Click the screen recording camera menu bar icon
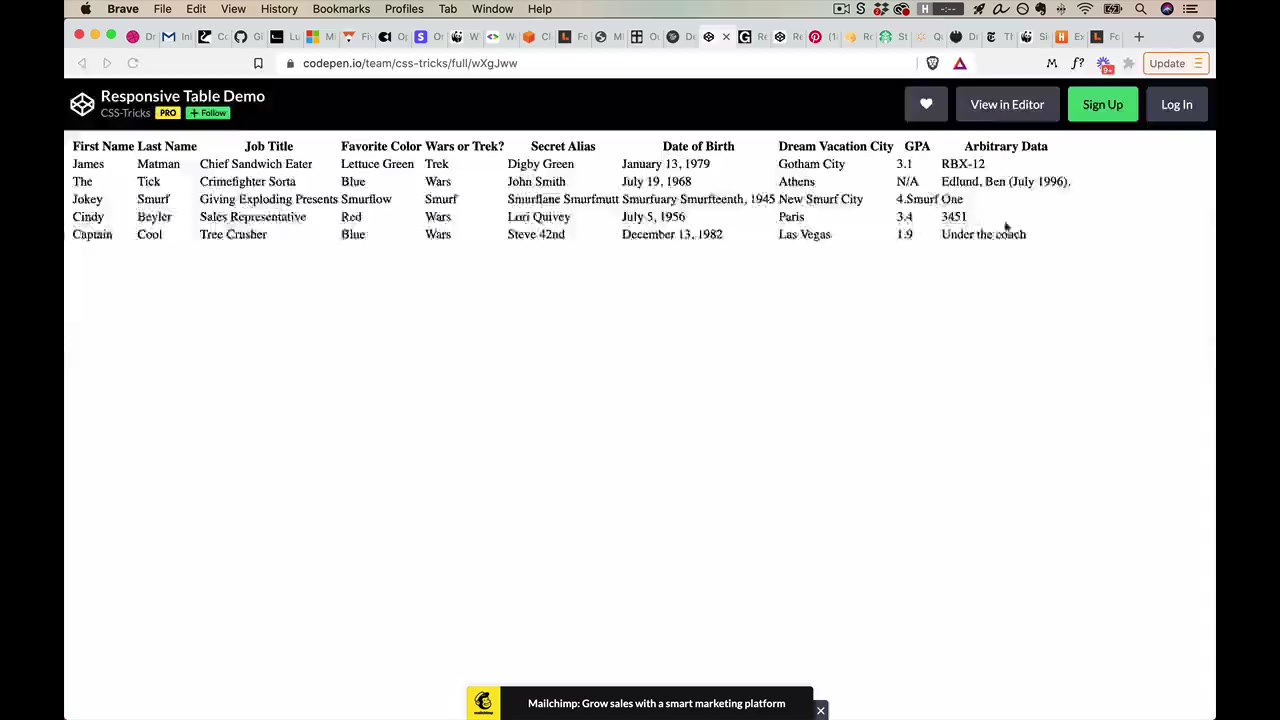This screenshot has height=720, width=1280. [x=841, y=9]
